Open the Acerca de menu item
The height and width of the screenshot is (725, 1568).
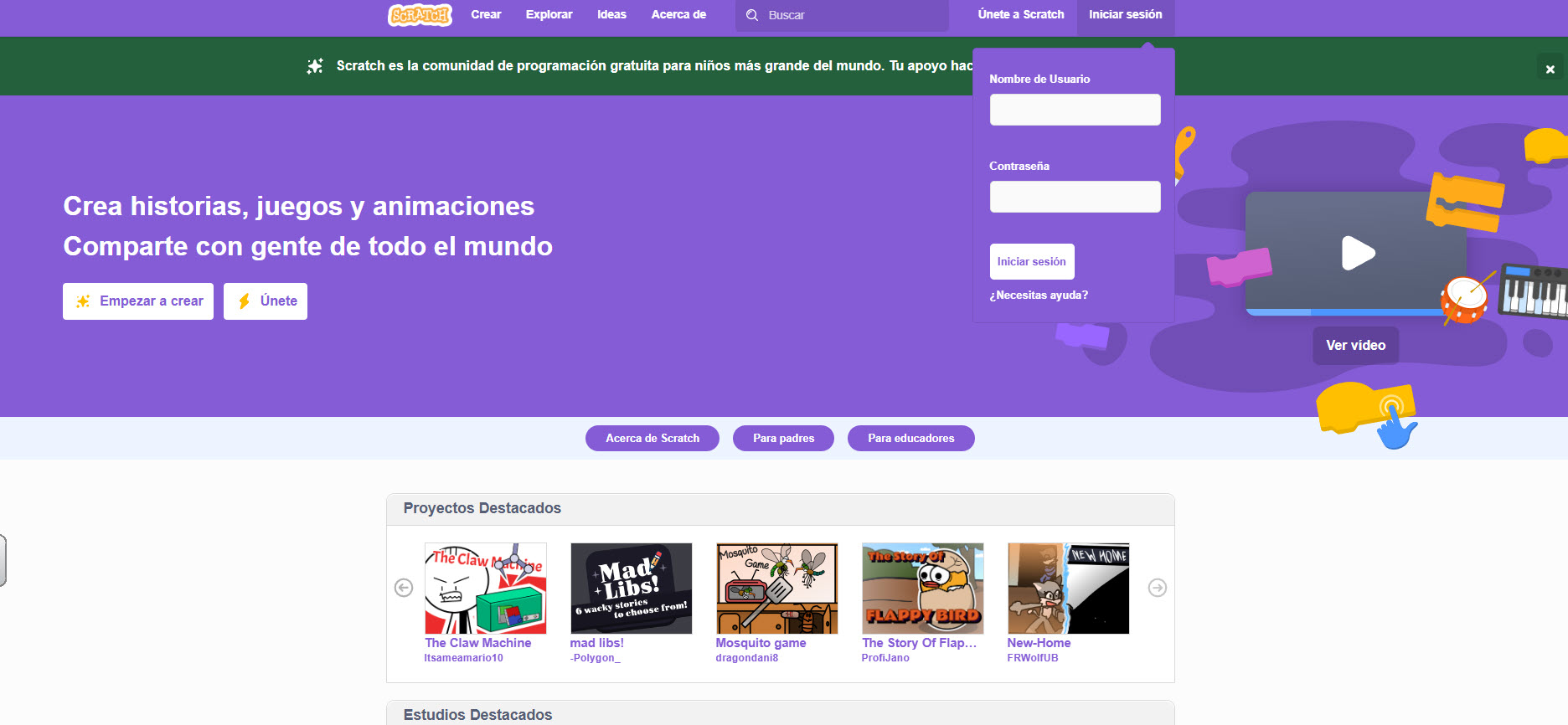click(x=678, y=14)
